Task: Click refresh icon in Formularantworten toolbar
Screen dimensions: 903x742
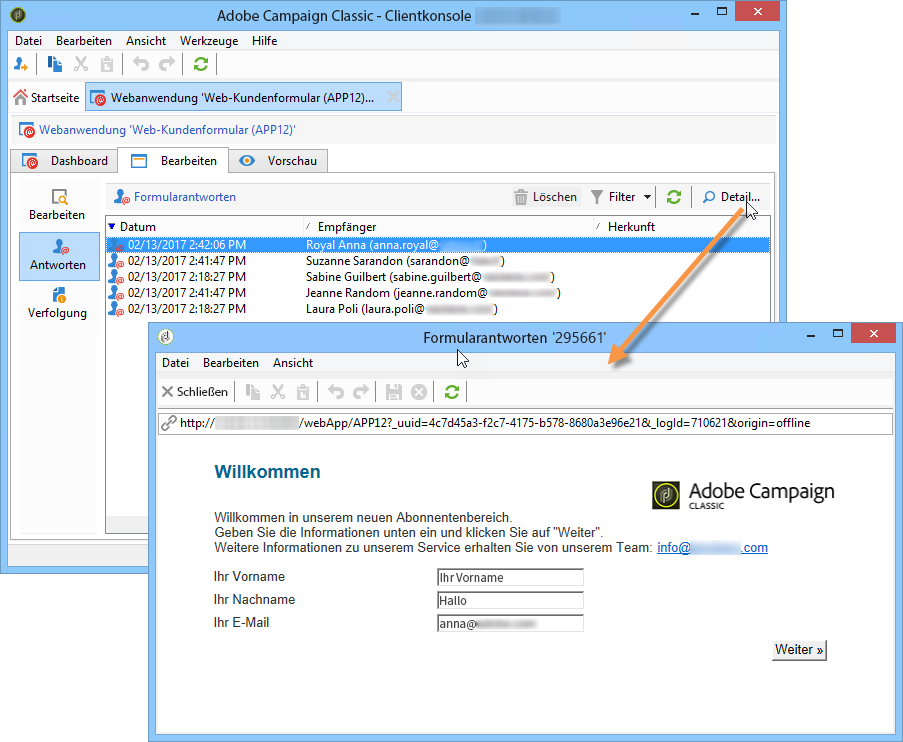Action: (452, 392)
